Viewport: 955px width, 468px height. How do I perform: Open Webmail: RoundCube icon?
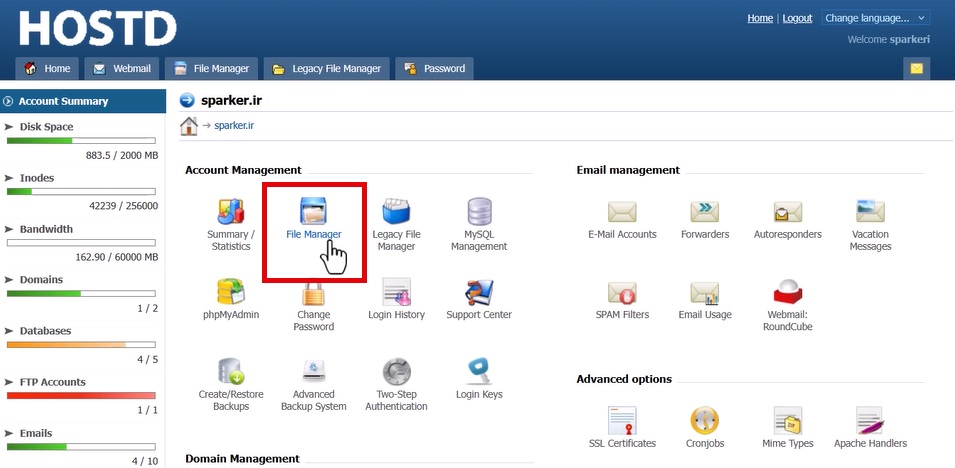[x=788, y=292]
